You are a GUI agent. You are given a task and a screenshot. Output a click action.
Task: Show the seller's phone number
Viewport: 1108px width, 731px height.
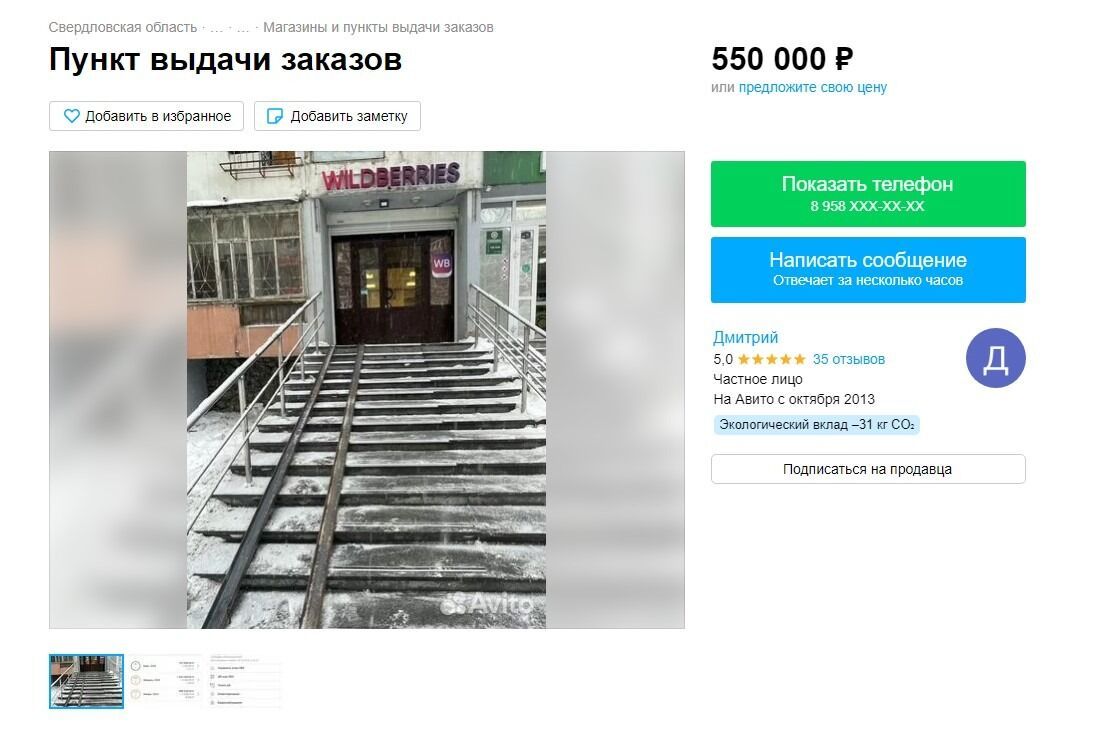(868, 194)
